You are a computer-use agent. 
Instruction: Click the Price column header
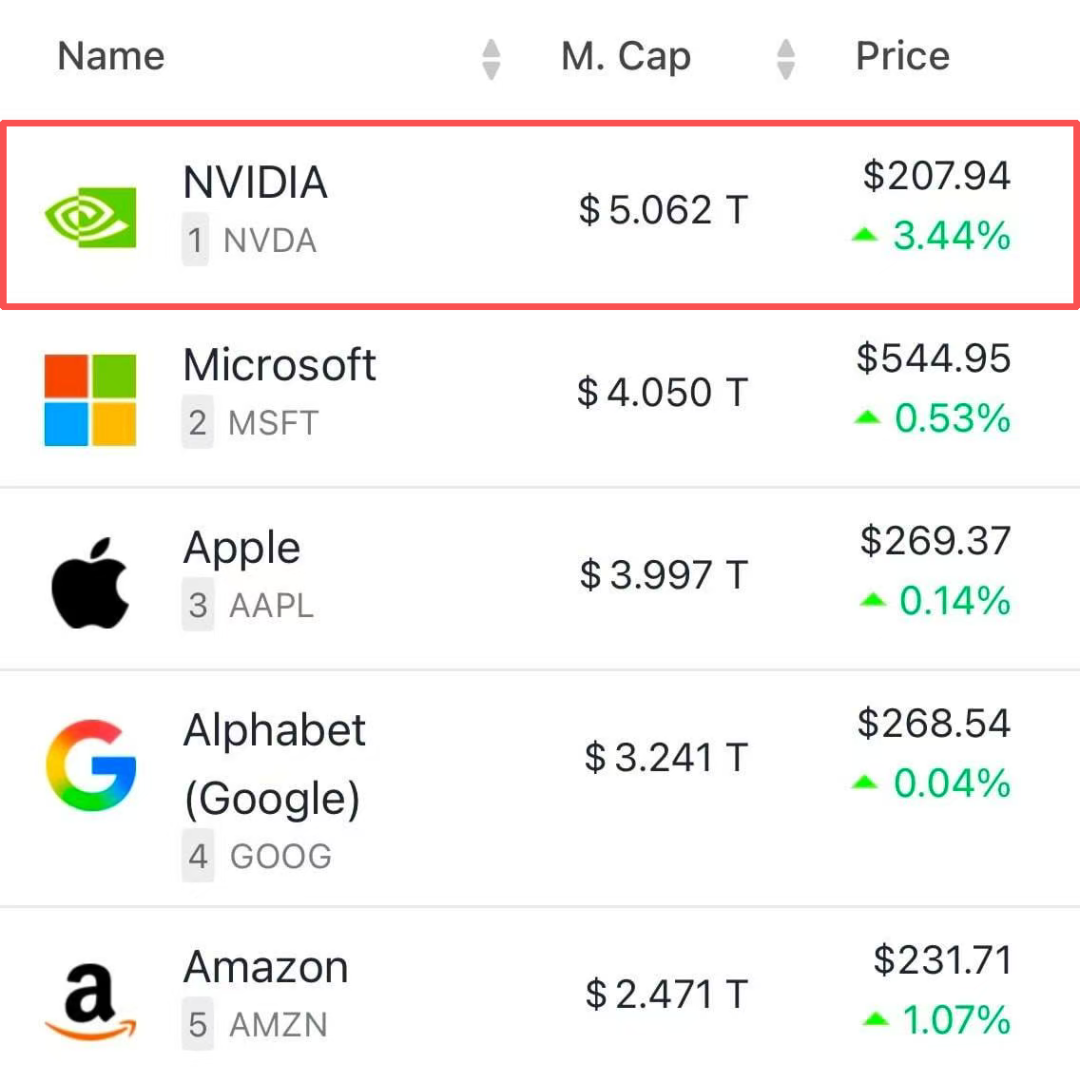pyautogui.click(x=902, y=56)
